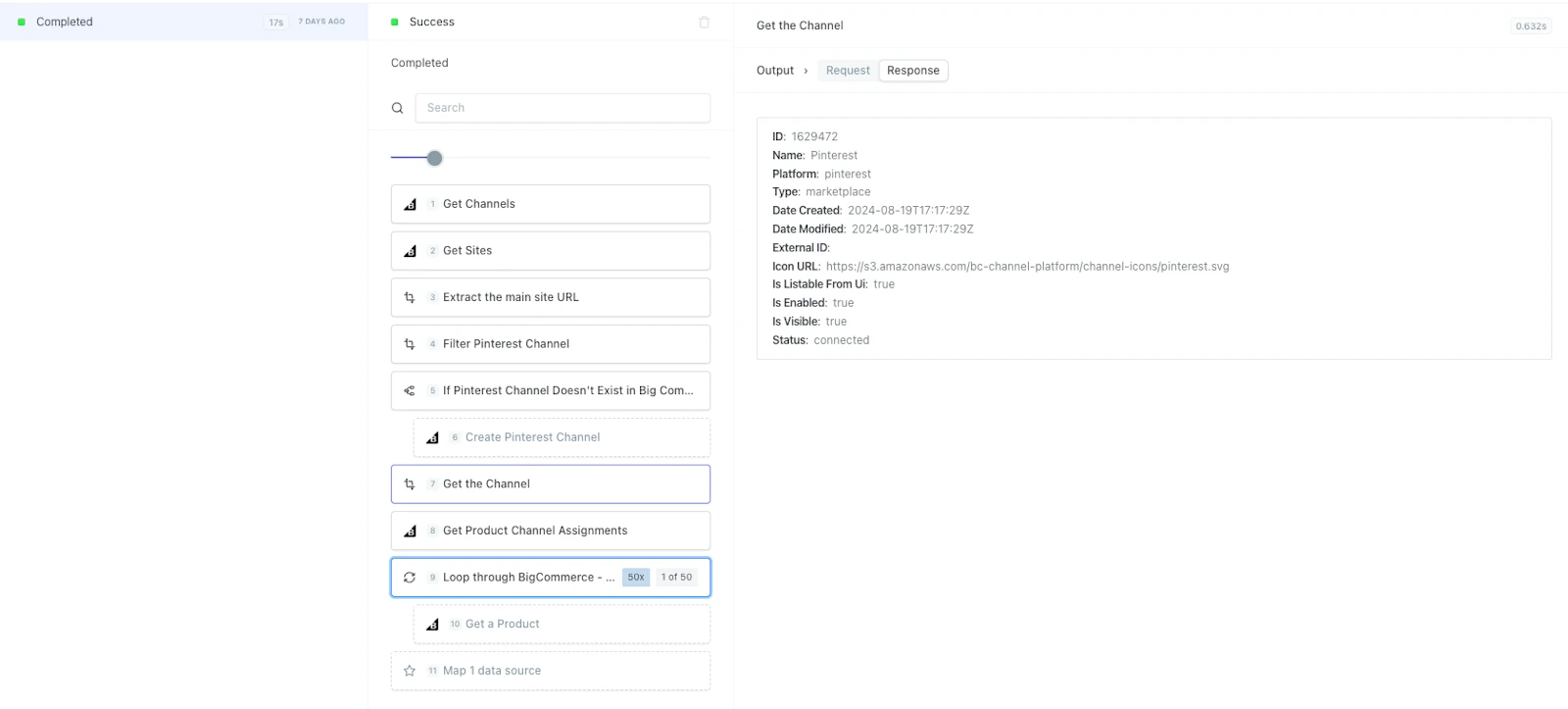Click the zoom slider handle

[435, 158]
